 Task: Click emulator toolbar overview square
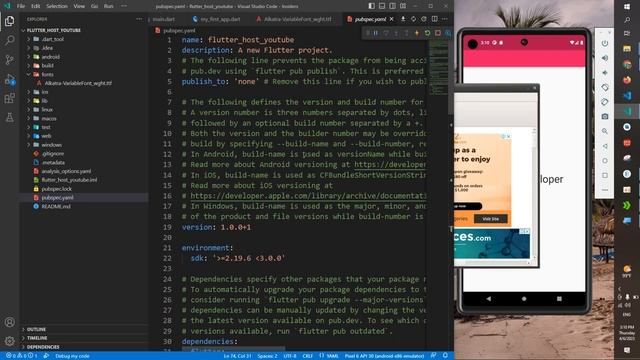tap(604, 175)
